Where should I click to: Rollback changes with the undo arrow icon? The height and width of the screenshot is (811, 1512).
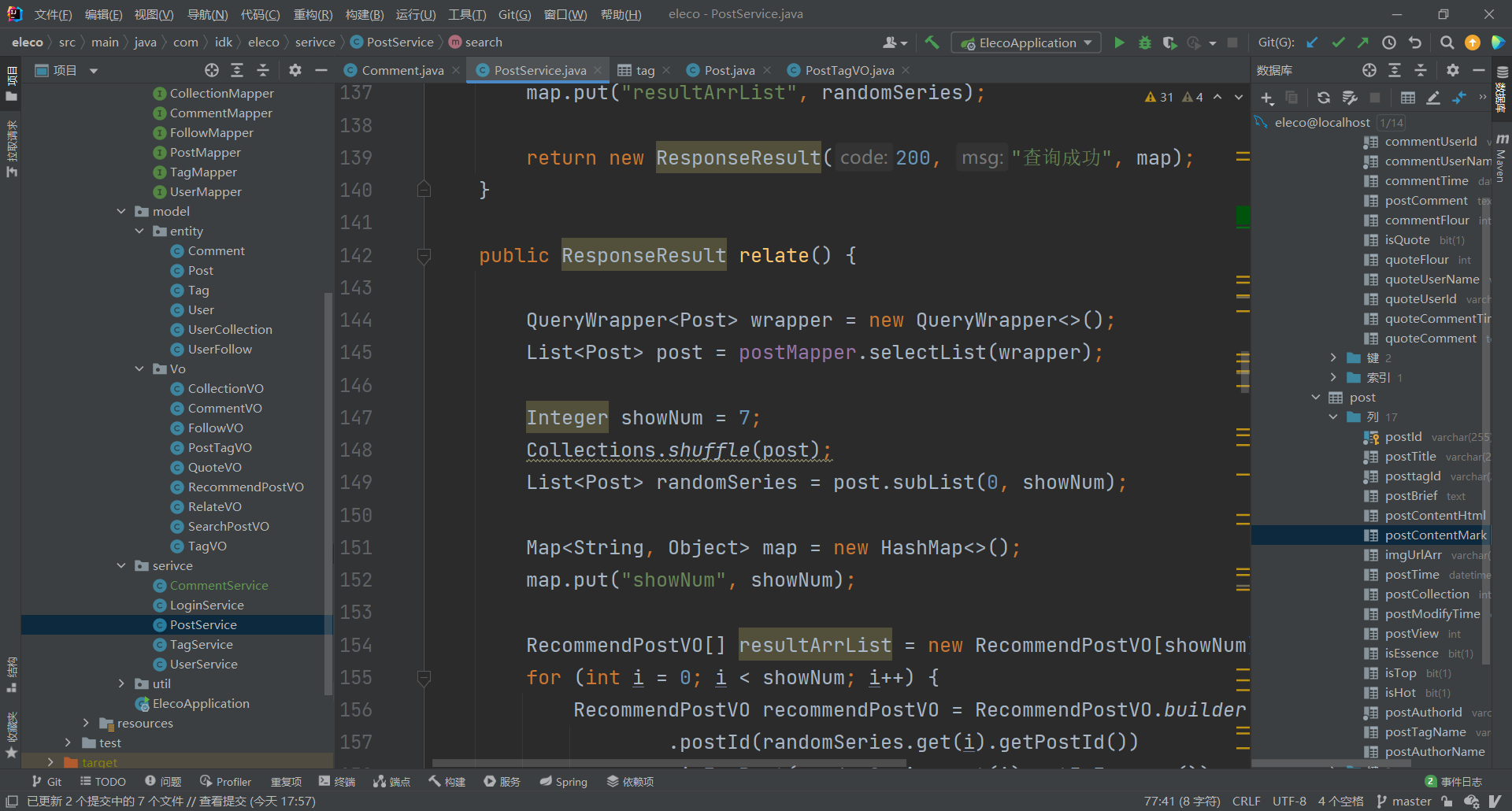[x=1415, y=43]
